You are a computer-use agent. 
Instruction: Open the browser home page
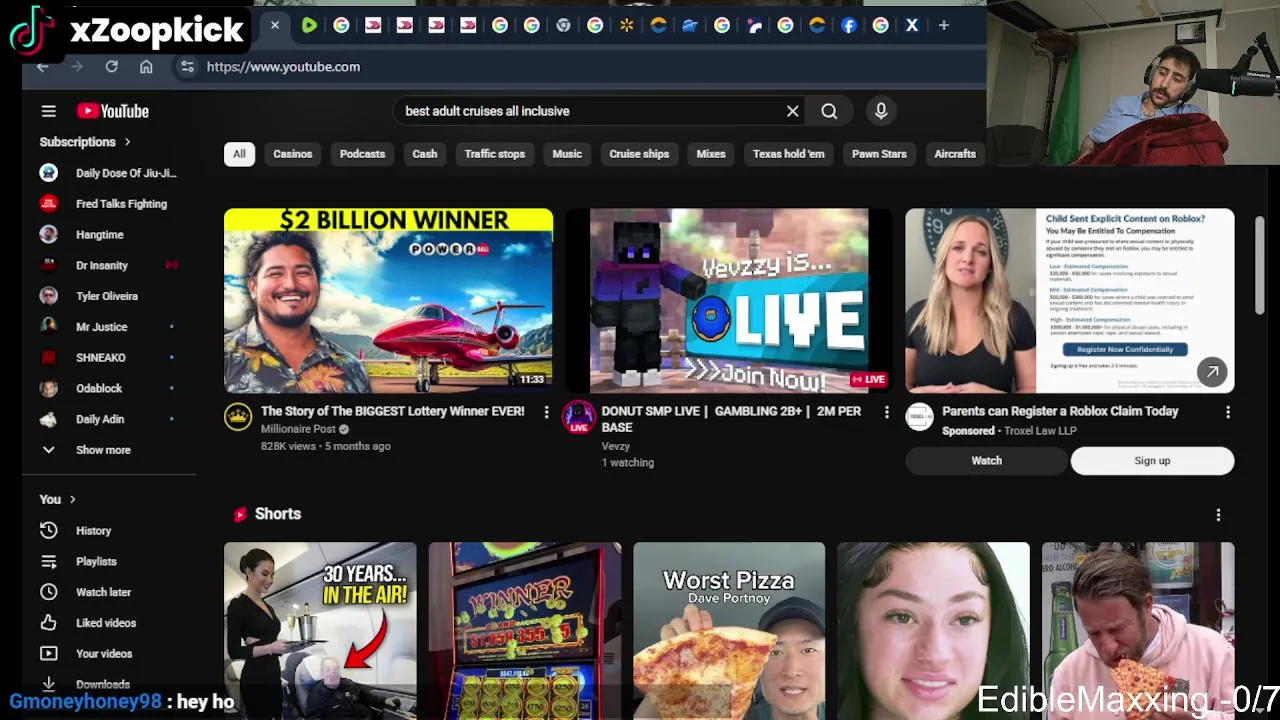(x=146, y=66)
